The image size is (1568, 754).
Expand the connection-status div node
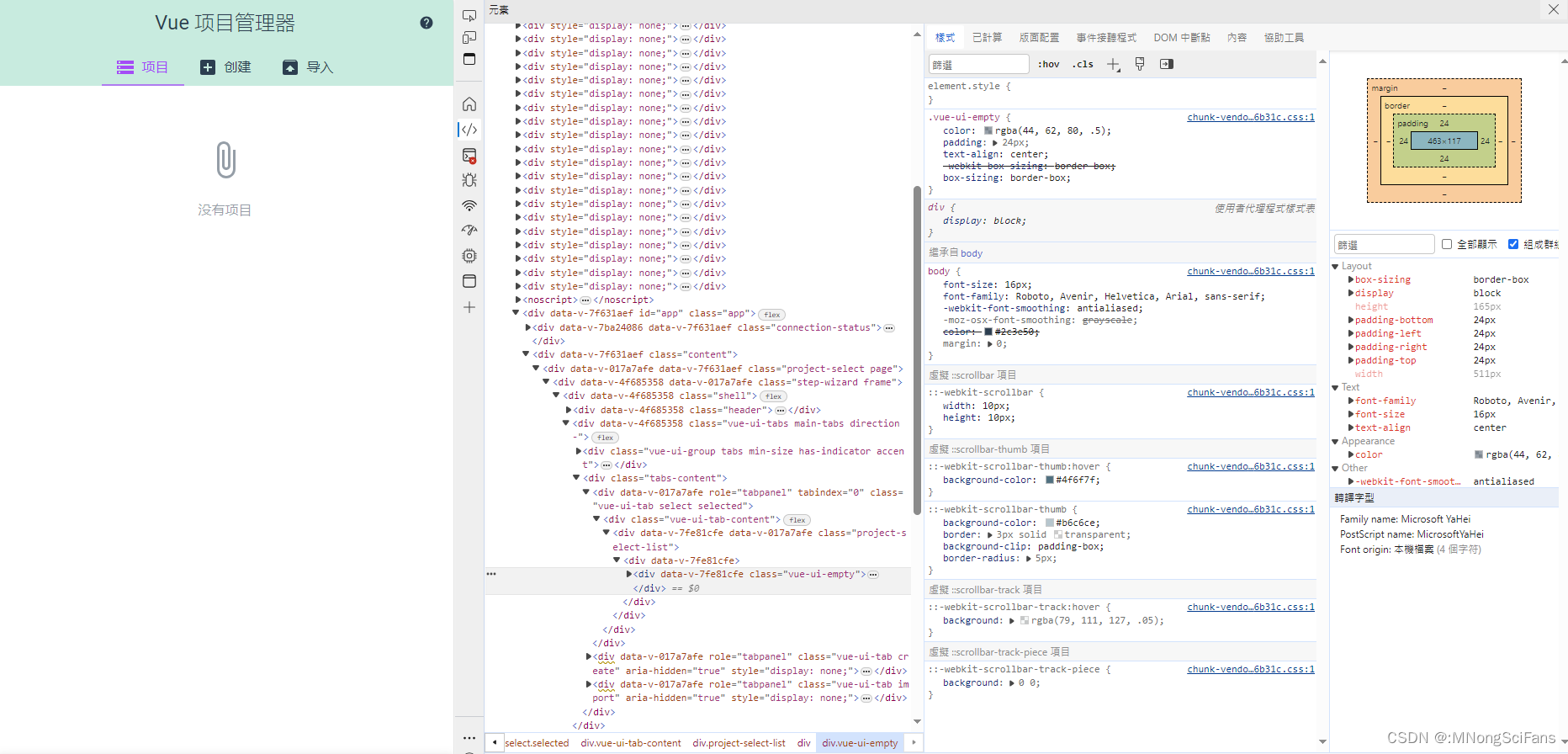pos(527,327)
